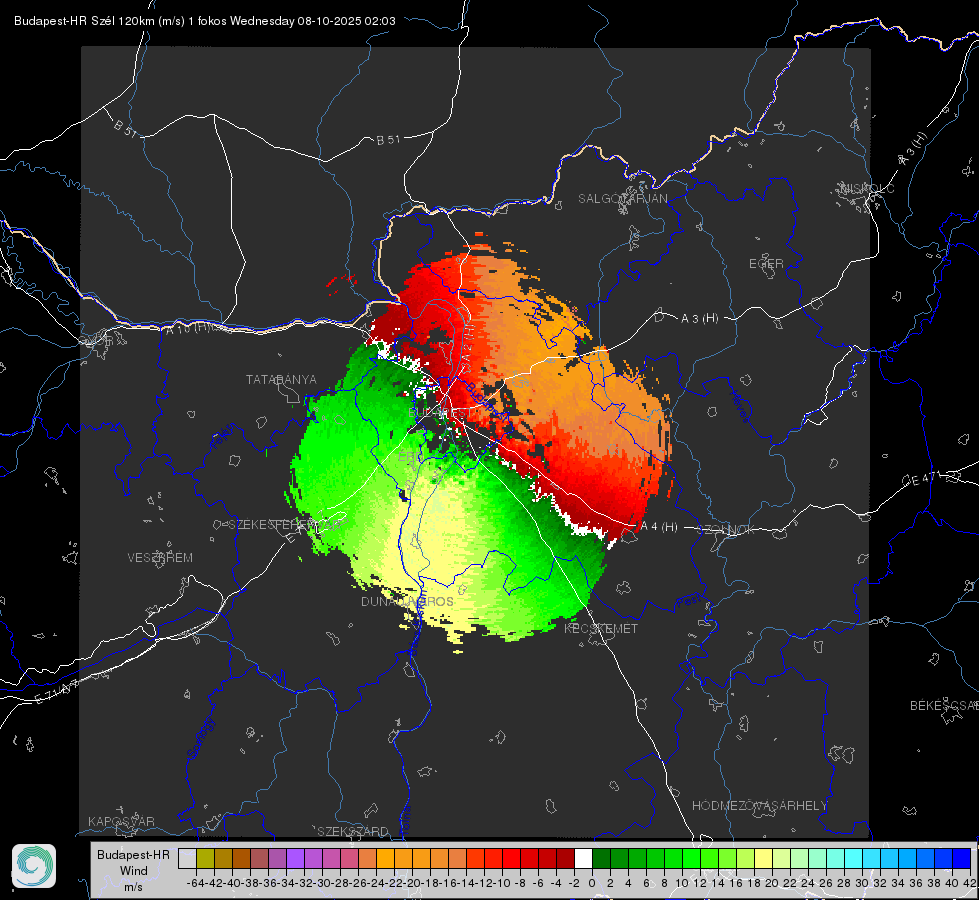
Task: Click the 'Wind' label in the legend
Action: tap(134, 871)
